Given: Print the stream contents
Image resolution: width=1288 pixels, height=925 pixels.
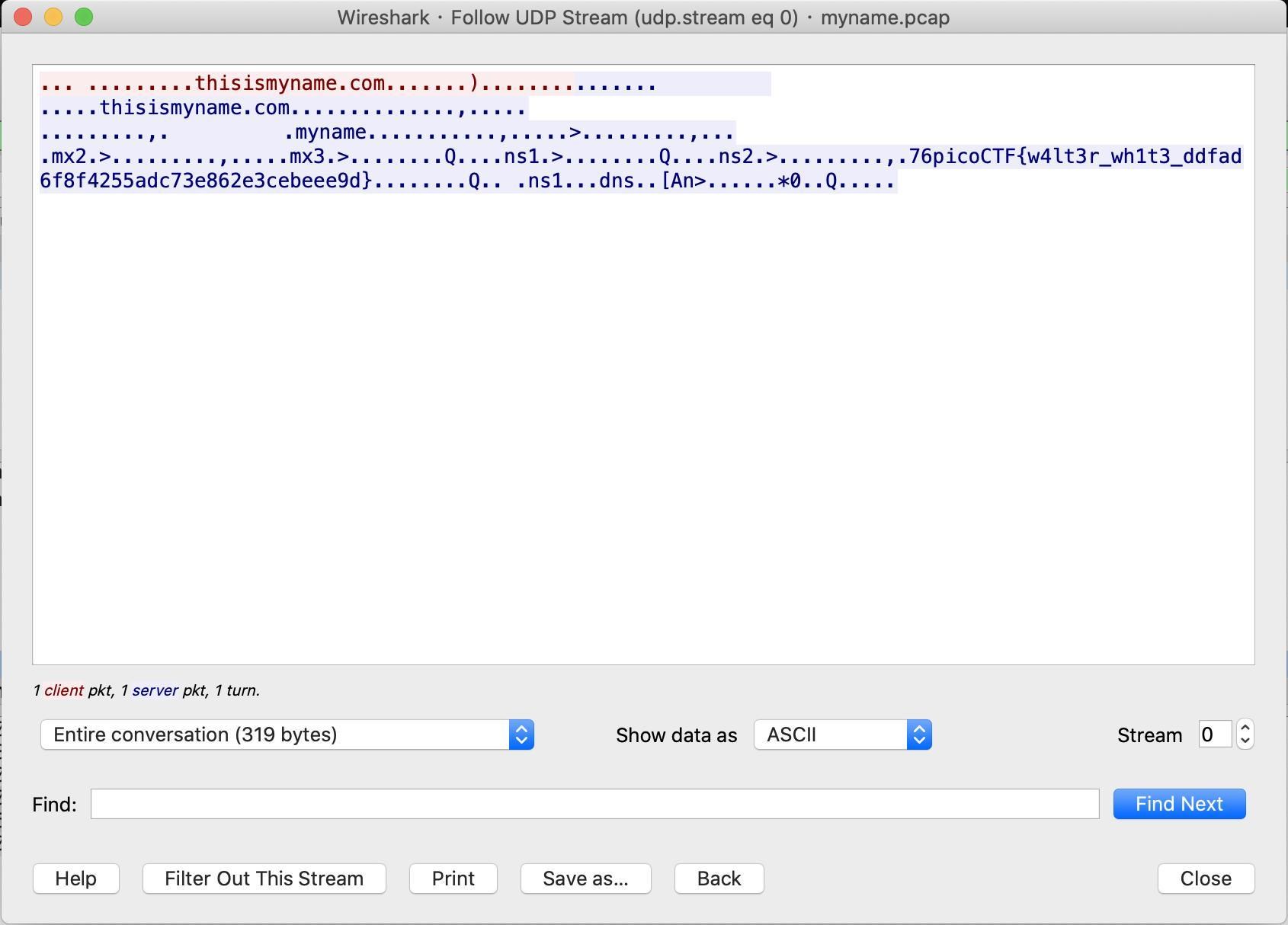Looking at the screenshot, I should pos(453,879).
